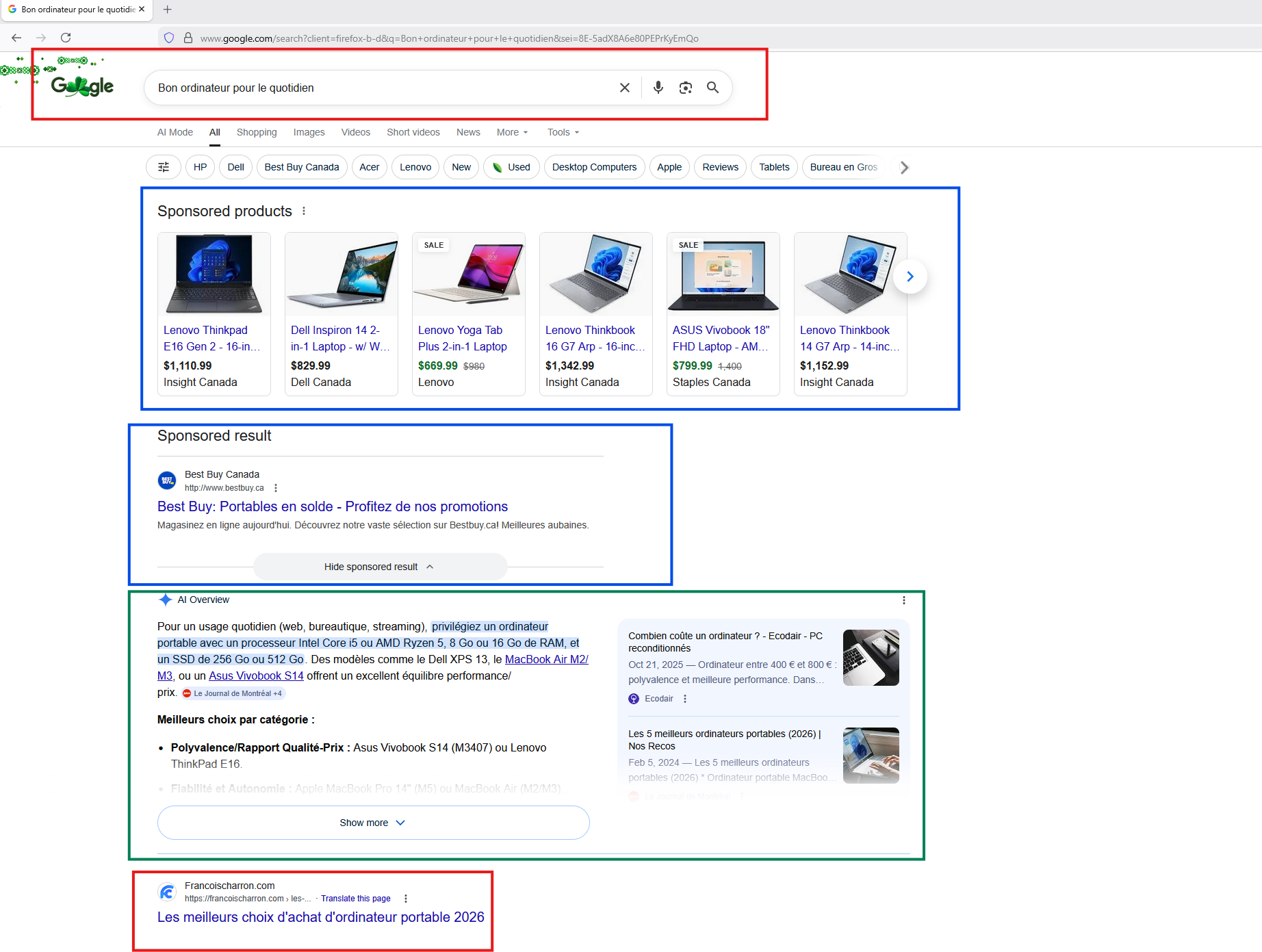Follow the Asus Vivobook S14 link
The height and width of the screenshot is (952, 1262).
tap(256, 676)
